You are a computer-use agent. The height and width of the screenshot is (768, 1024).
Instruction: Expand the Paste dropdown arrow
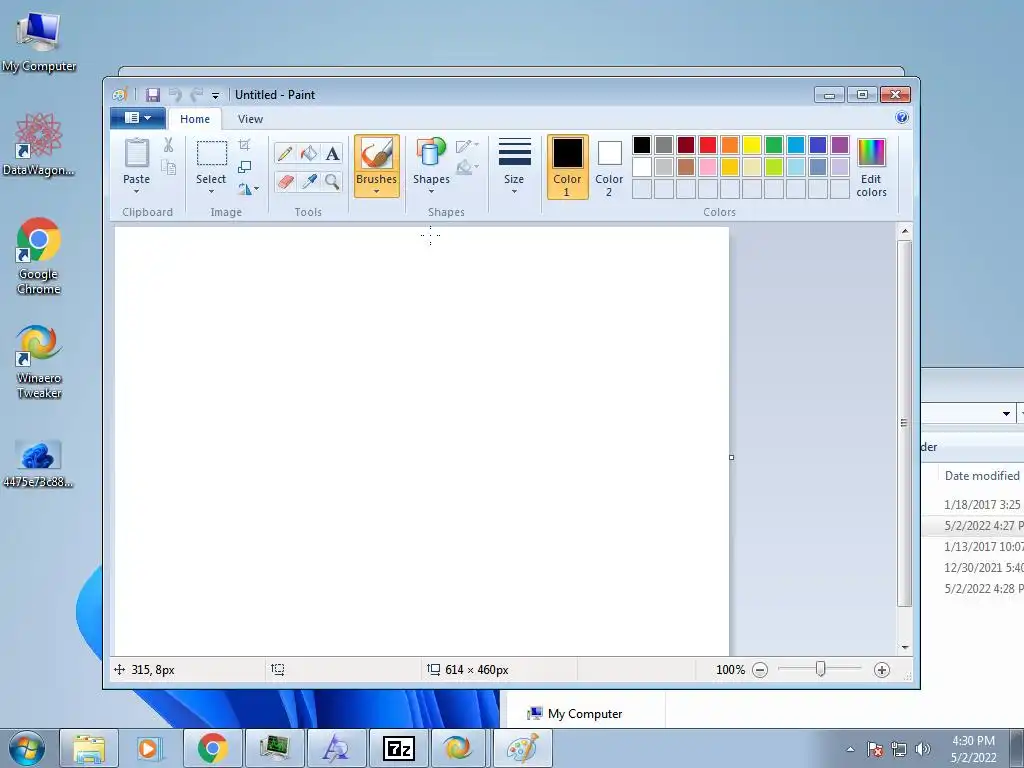[x=136, y=192]
